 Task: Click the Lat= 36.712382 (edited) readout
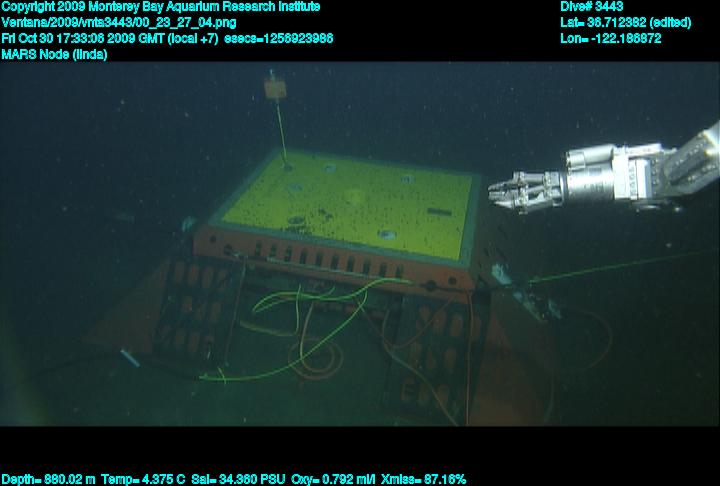tap(625, 23)
